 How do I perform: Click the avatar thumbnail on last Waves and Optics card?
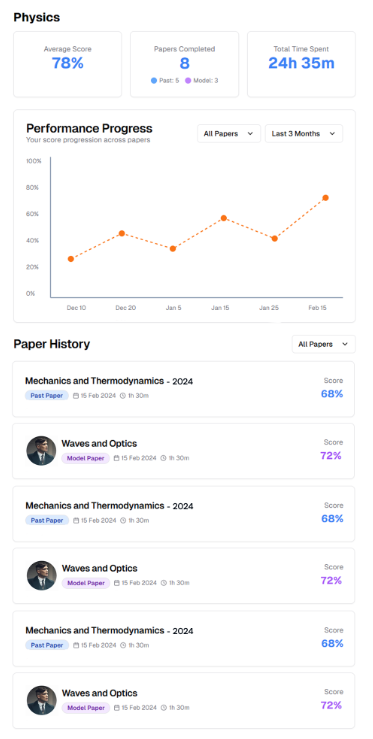click(x=41, y=700)
